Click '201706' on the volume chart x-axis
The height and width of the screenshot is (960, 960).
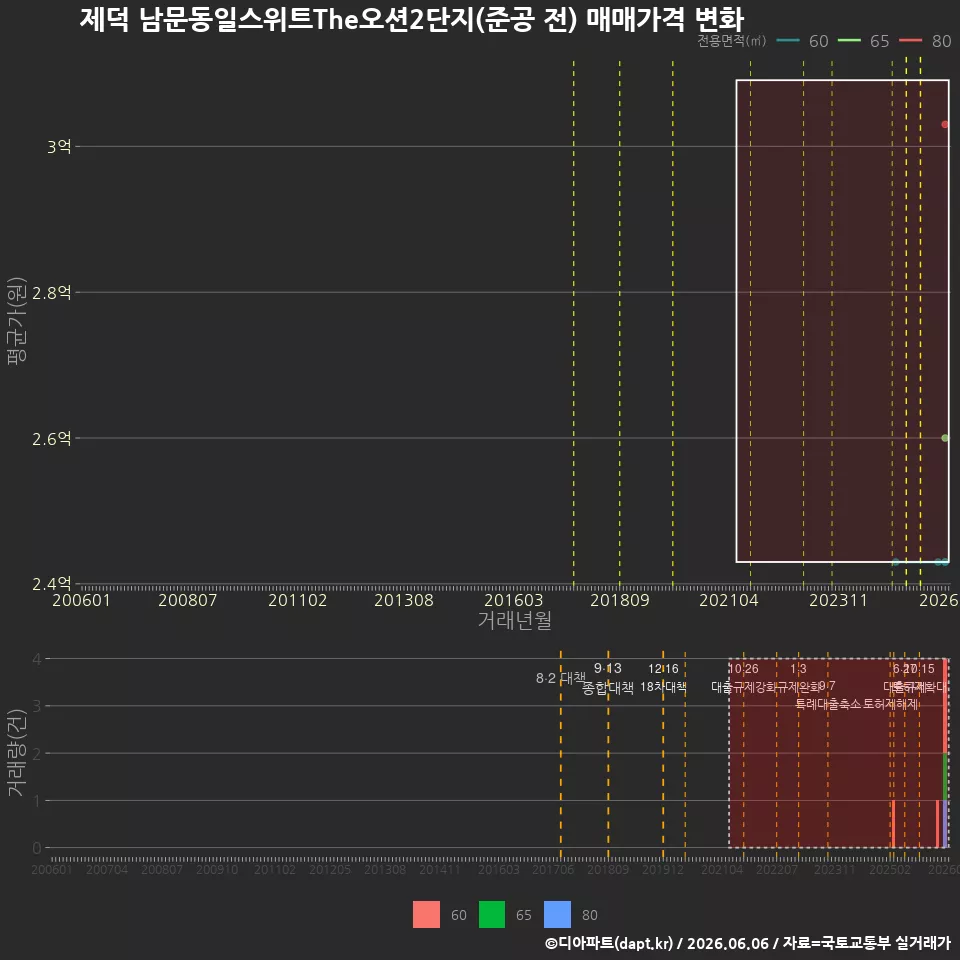click(x=553, y=869)
